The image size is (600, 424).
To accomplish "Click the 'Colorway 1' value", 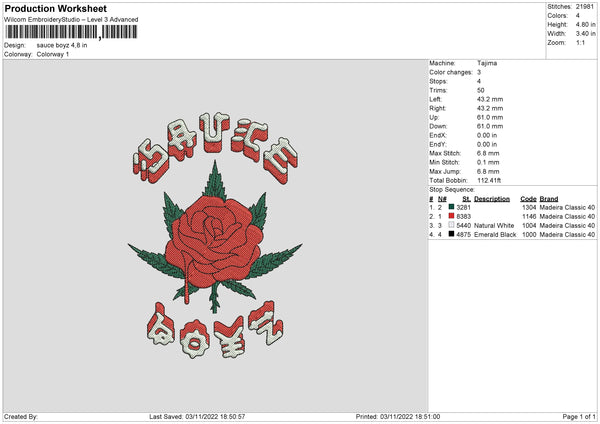I will click(x=52, y=54).
